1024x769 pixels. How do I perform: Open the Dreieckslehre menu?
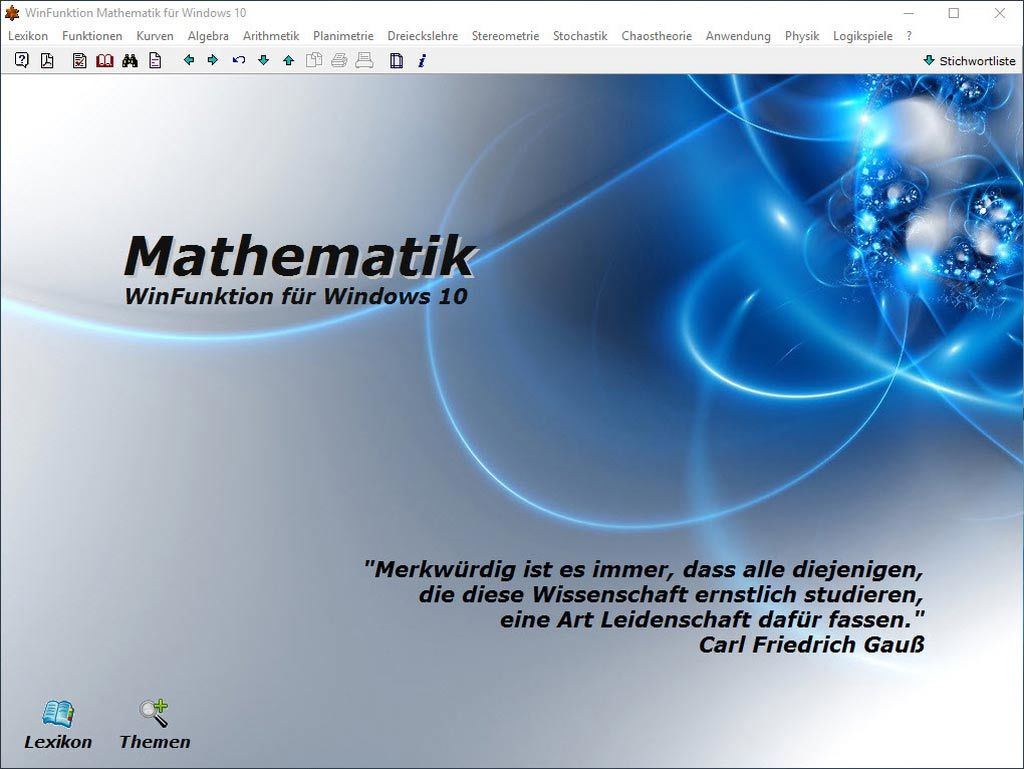coord(423,36)
